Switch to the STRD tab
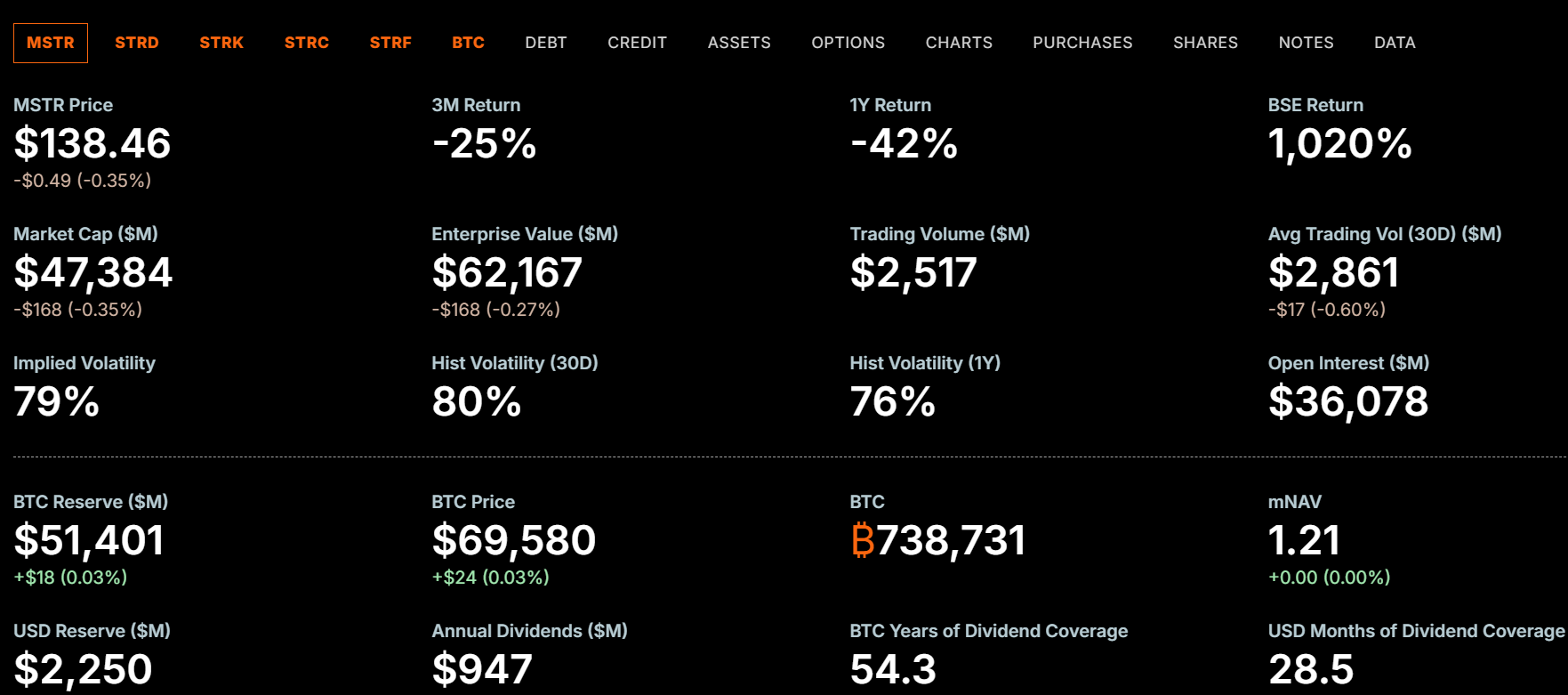 [137, 43]
